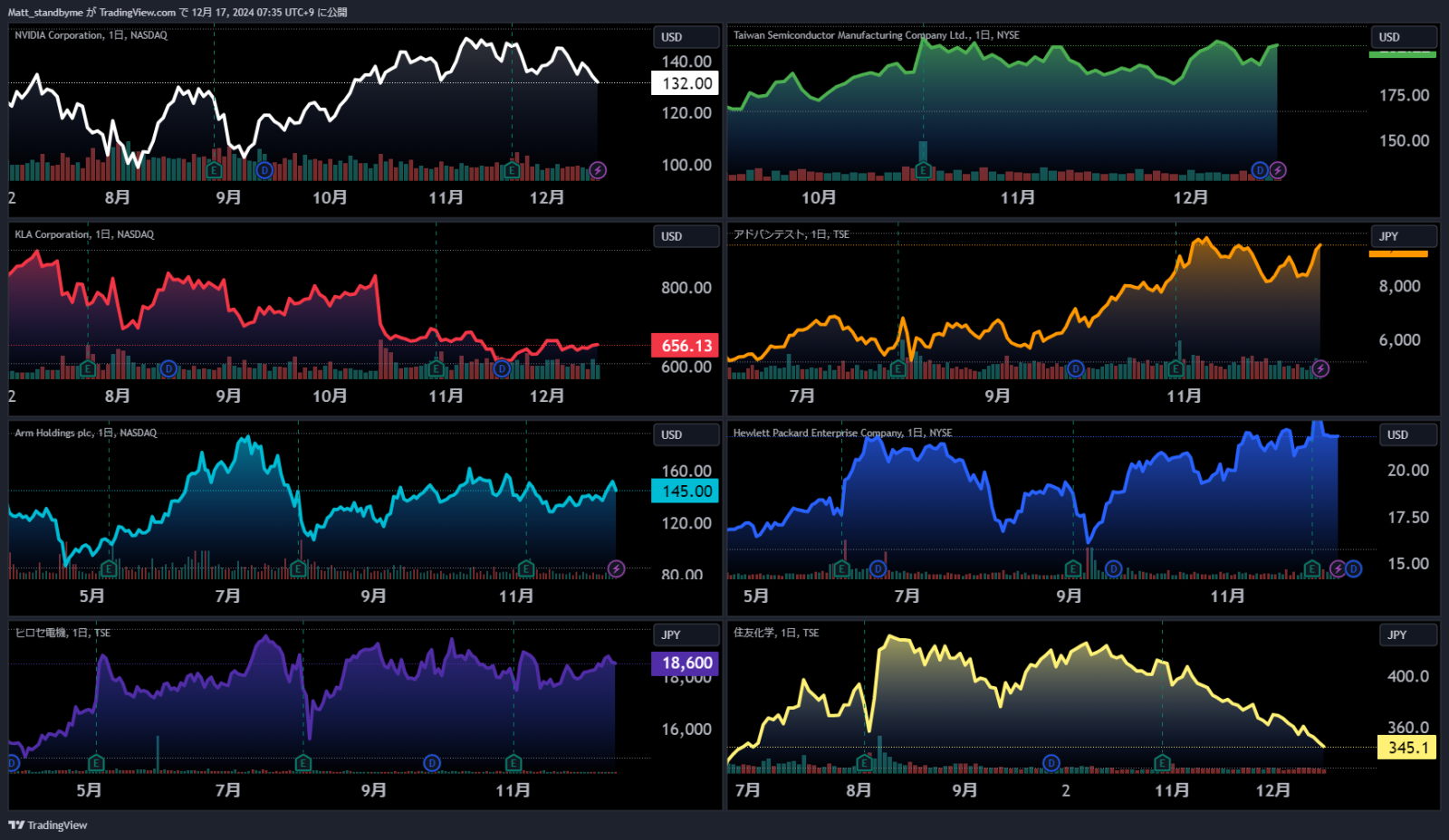Click the 345.1 price label on 住友化学

click(1406, 748)
